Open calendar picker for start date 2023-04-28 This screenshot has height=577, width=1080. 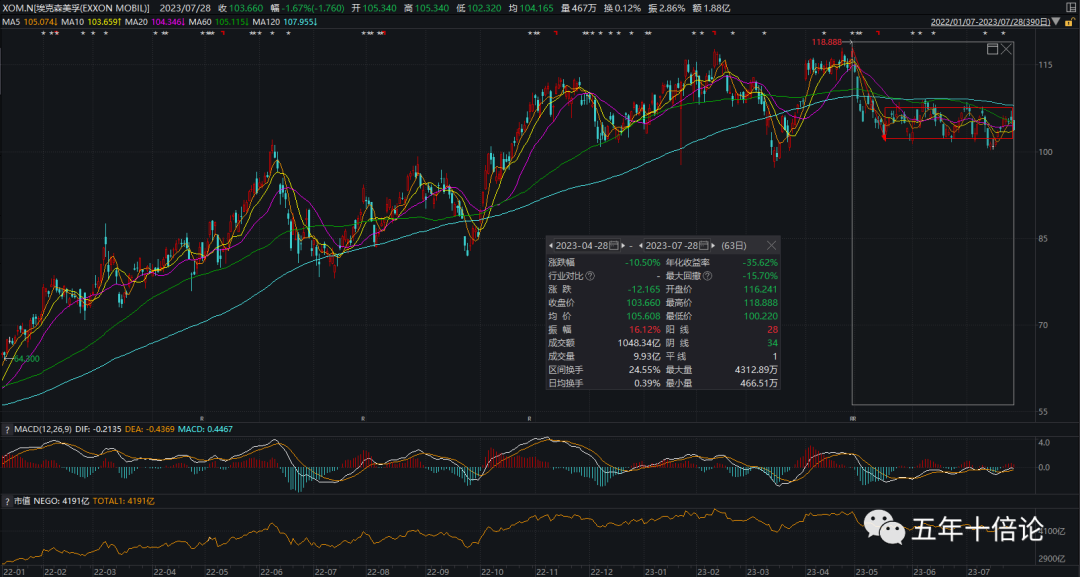[615, 245]
